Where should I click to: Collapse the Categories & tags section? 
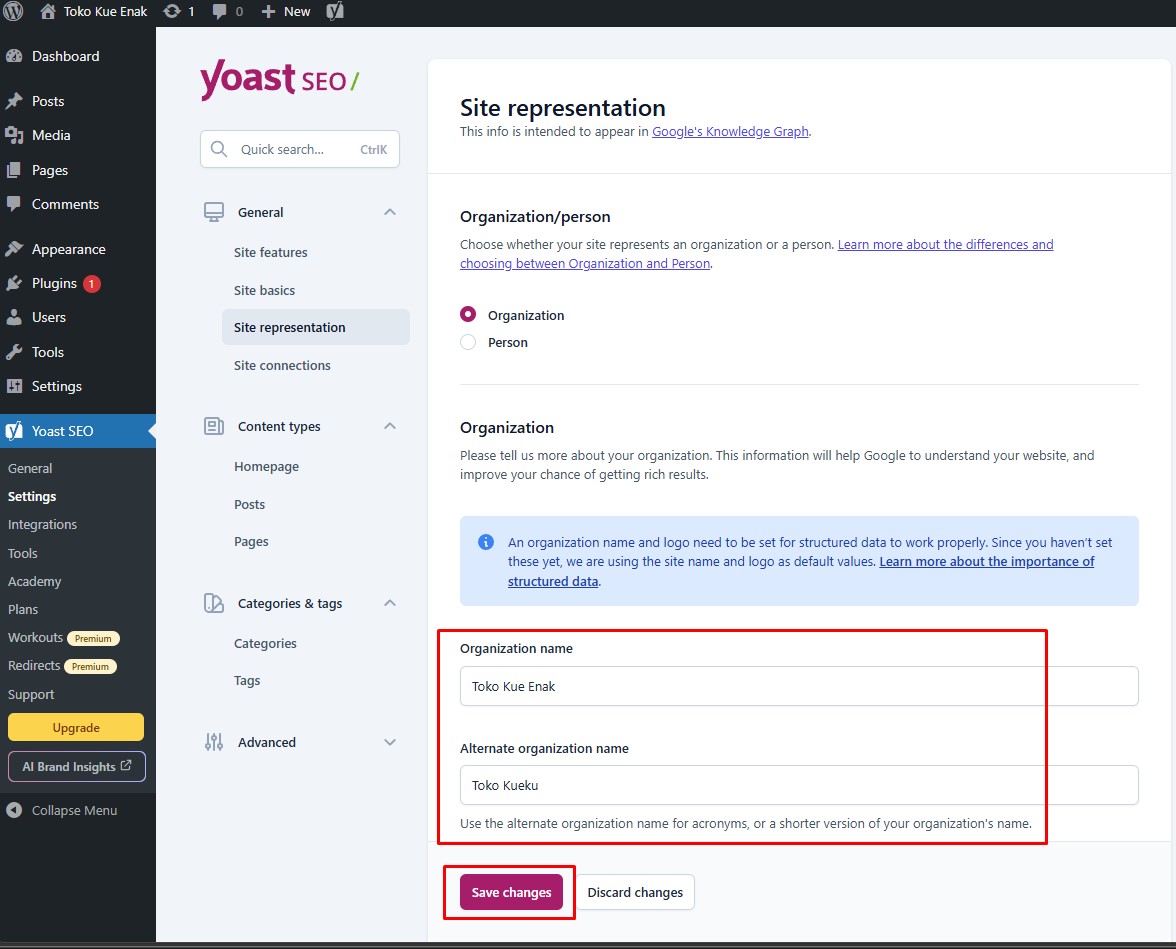[390, 603]
